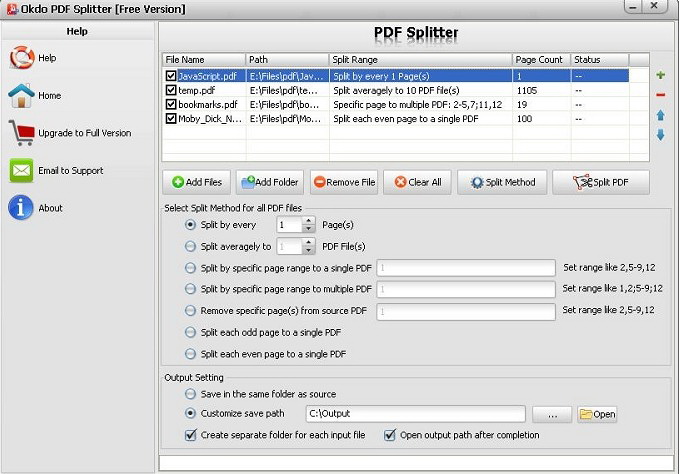Click the Split by every pages number field
The width and height of the screenshot is (680, 474).
[290, 225]
